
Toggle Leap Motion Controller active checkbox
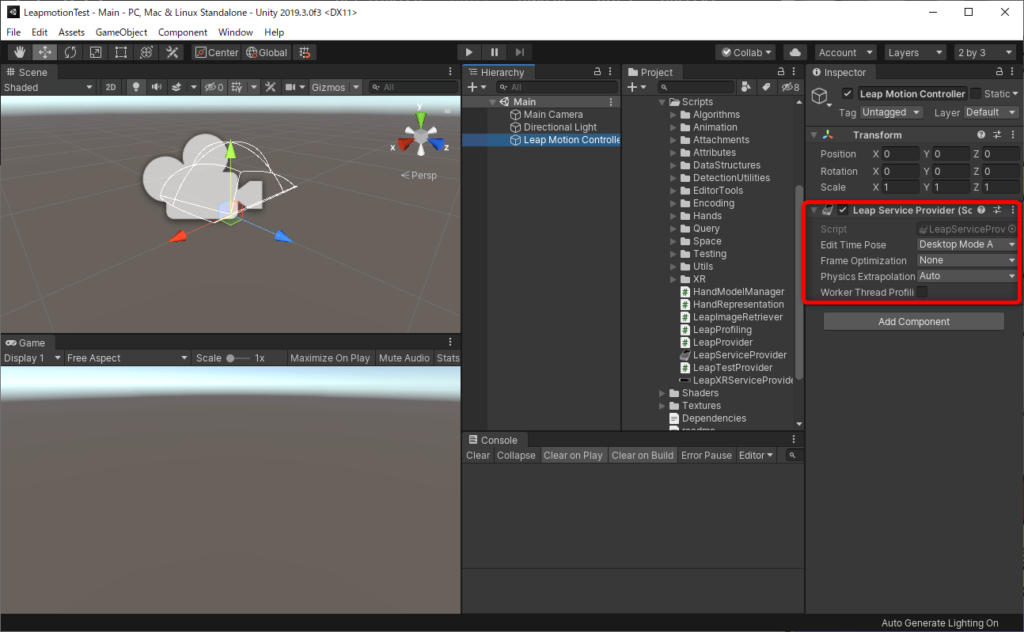pos(847,93)
